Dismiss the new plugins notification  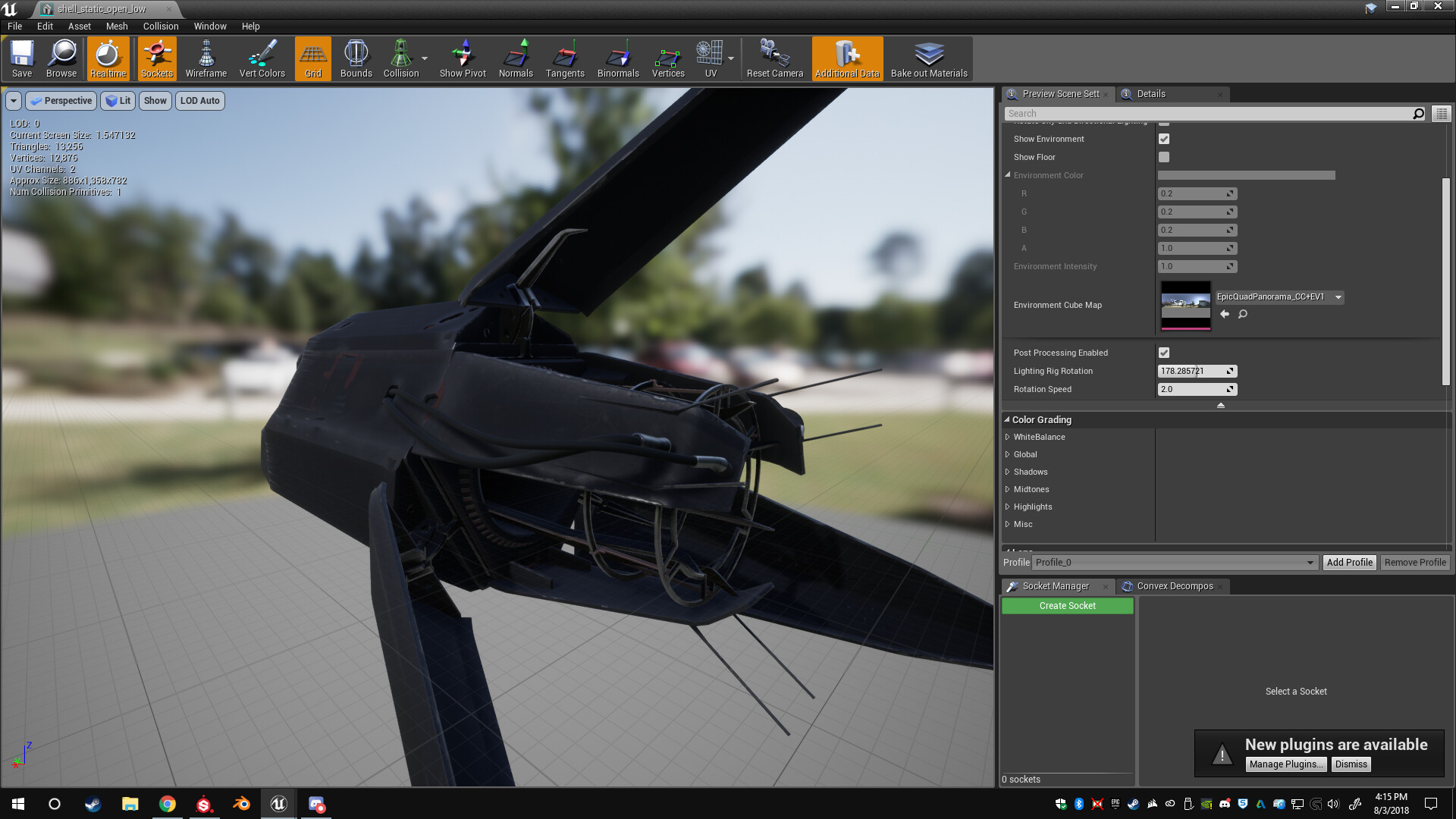click(1351, 764)
